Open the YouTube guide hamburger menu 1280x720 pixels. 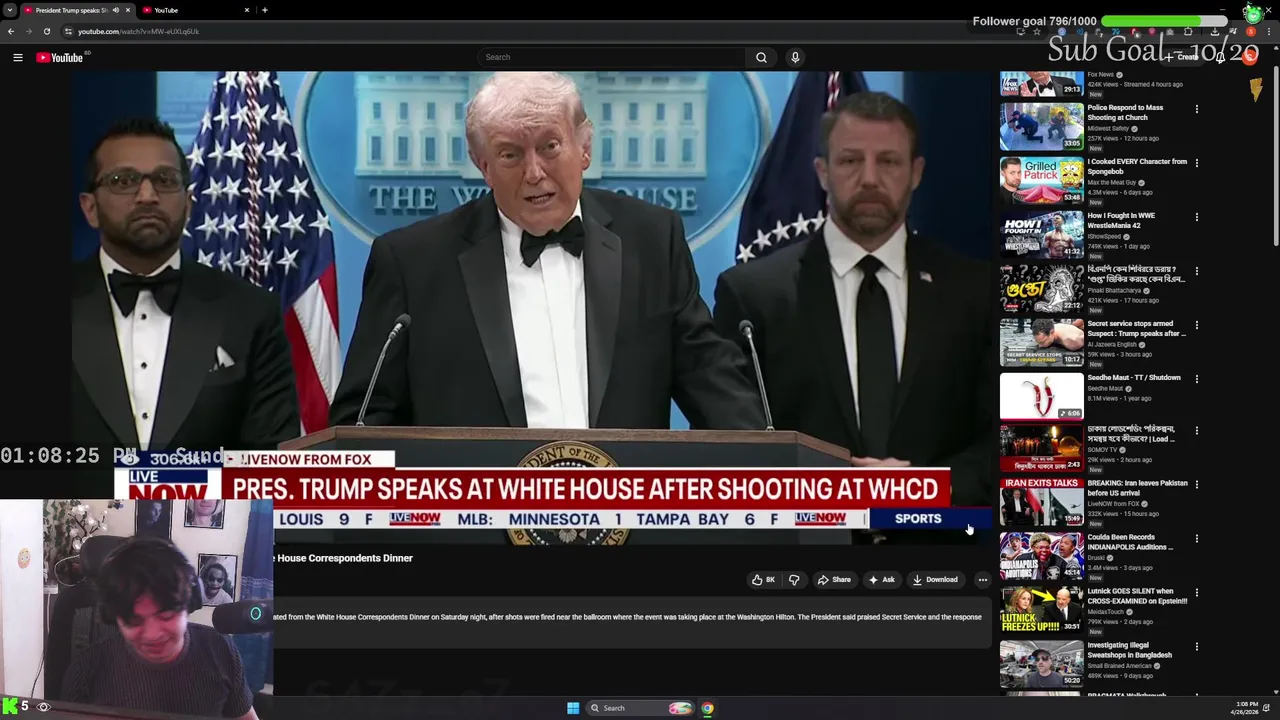click(x=18, y=58)
